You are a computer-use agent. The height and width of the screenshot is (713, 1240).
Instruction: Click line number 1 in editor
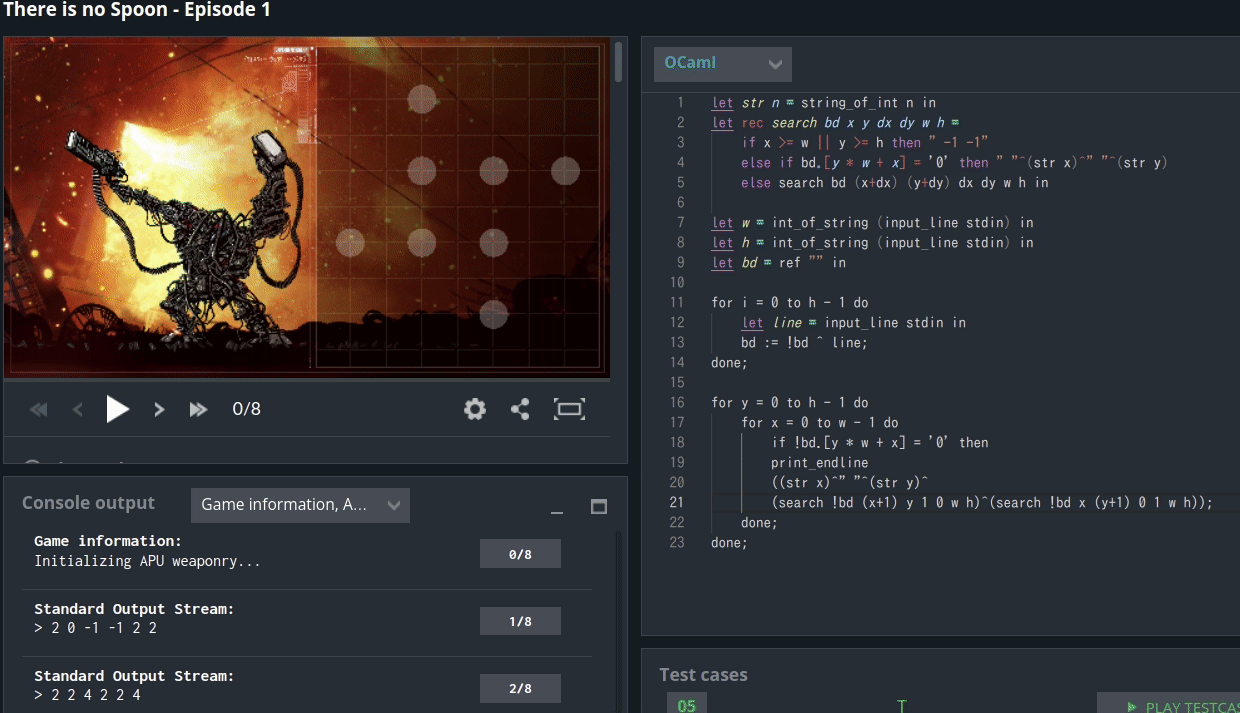point(681,102)
